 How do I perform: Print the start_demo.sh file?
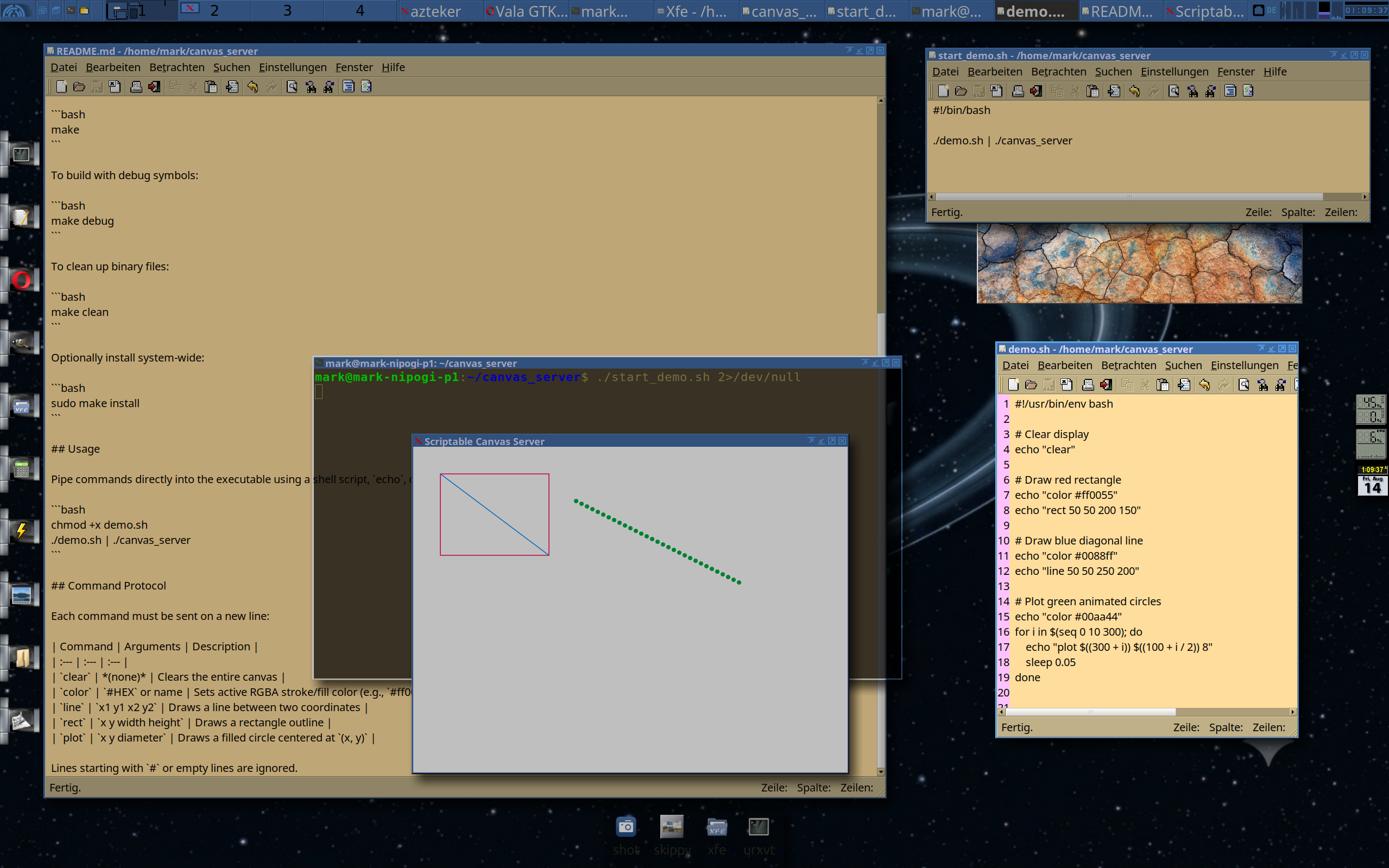[1018, 91]
